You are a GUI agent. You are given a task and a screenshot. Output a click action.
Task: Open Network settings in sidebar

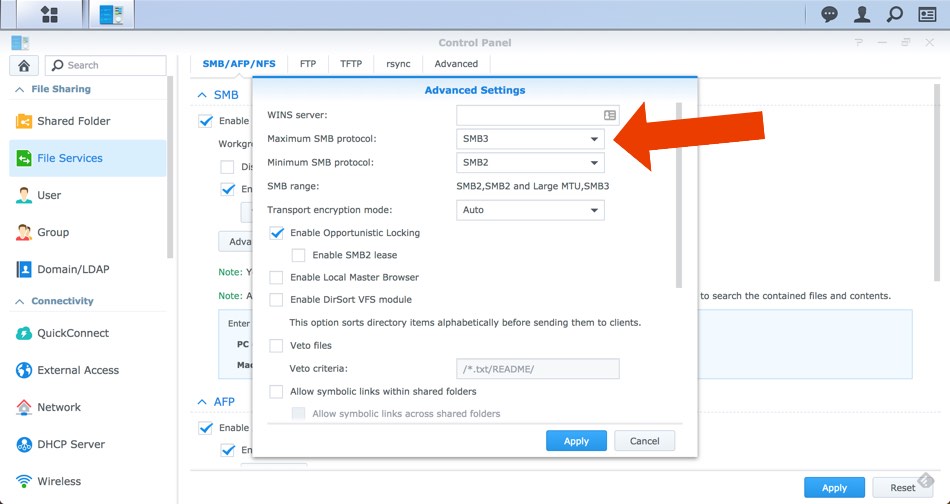(x=88, y=407)
